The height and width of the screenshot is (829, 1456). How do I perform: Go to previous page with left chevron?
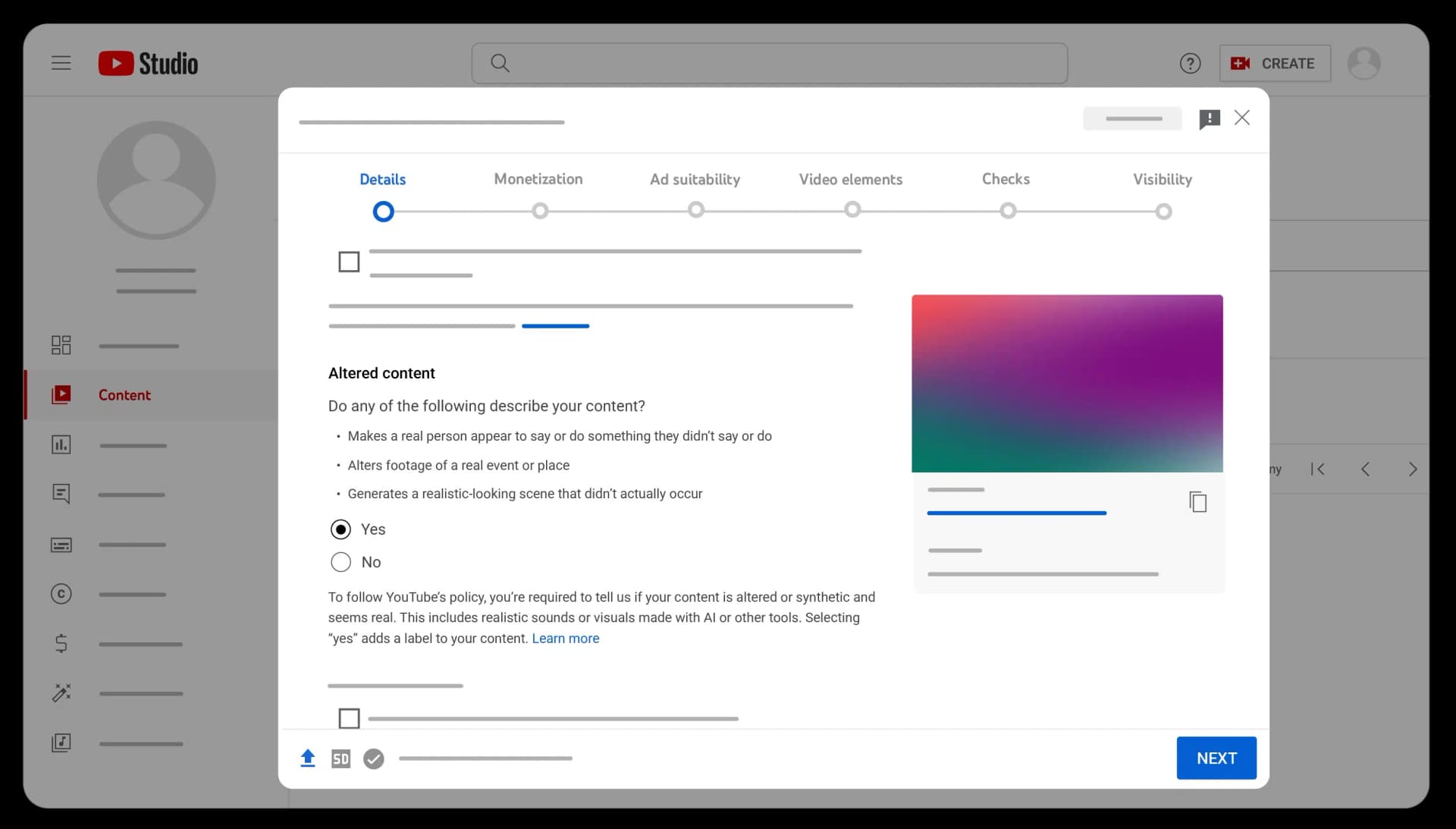tap(1365, 469)
